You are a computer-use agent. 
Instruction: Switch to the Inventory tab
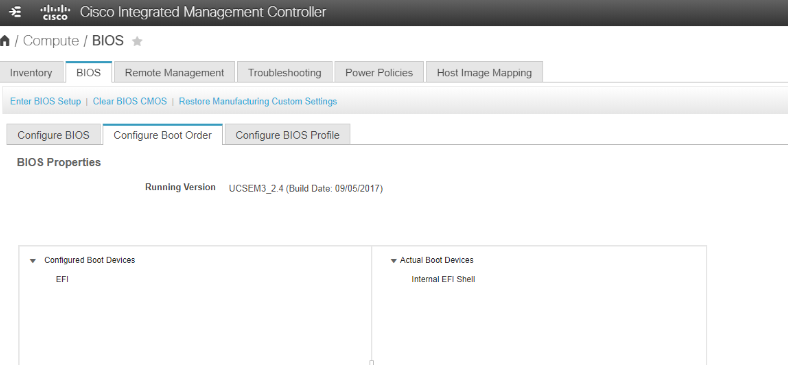click(31, 72)
